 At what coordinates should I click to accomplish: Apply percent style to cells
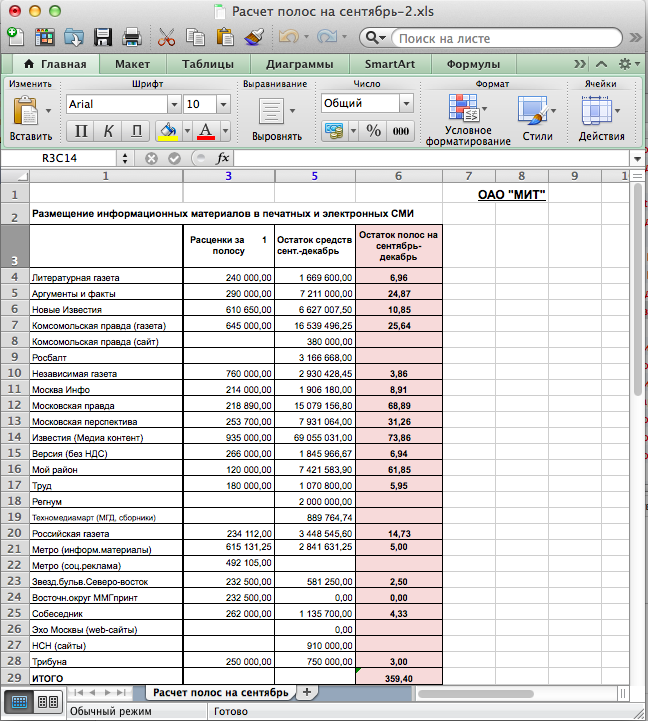click(373, 131)
